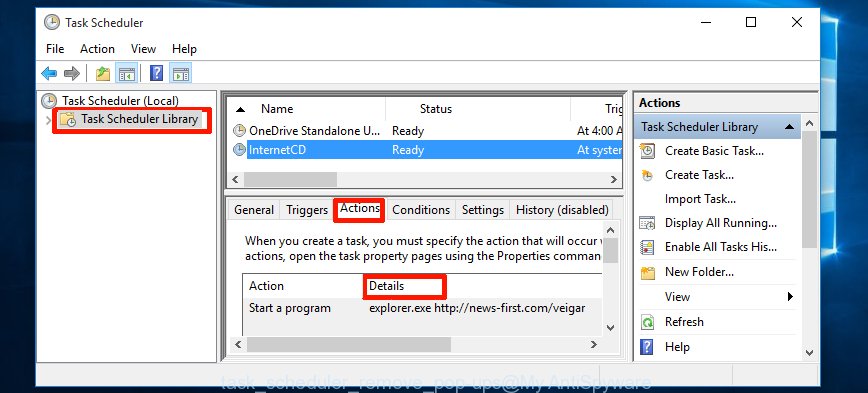Click the Create Task icon
Image resolution: width=868 pixels, height=393 pixels.
(x=647, y=175)
